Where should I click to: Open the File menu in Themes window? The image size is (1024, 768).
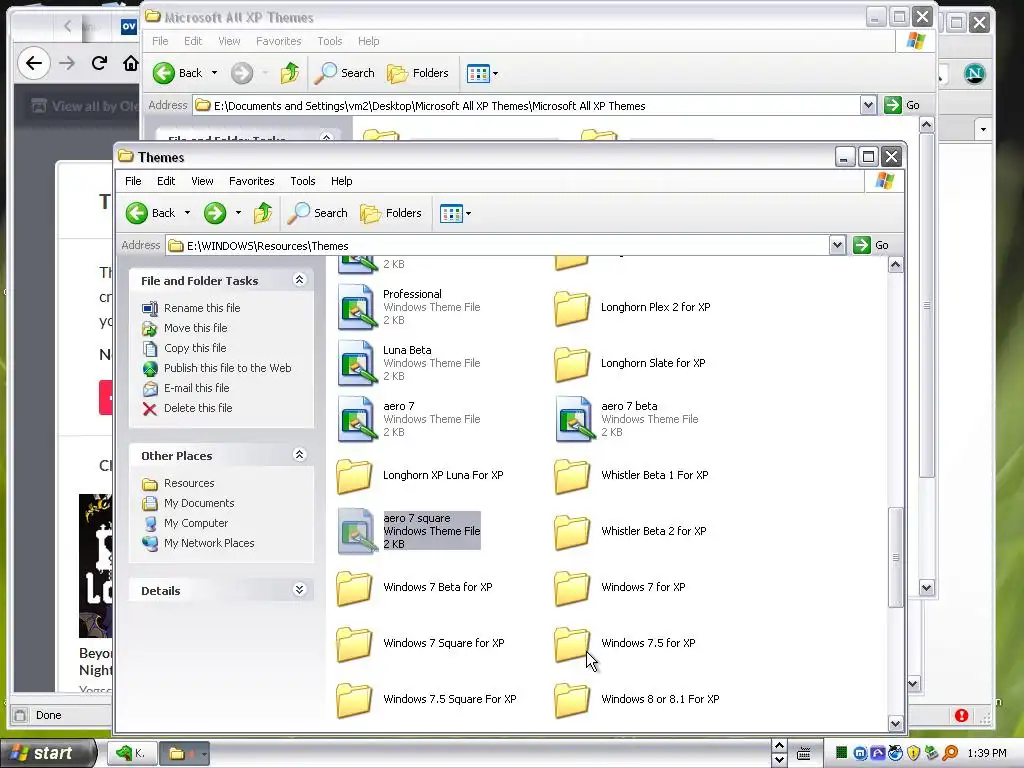(133, 181)
